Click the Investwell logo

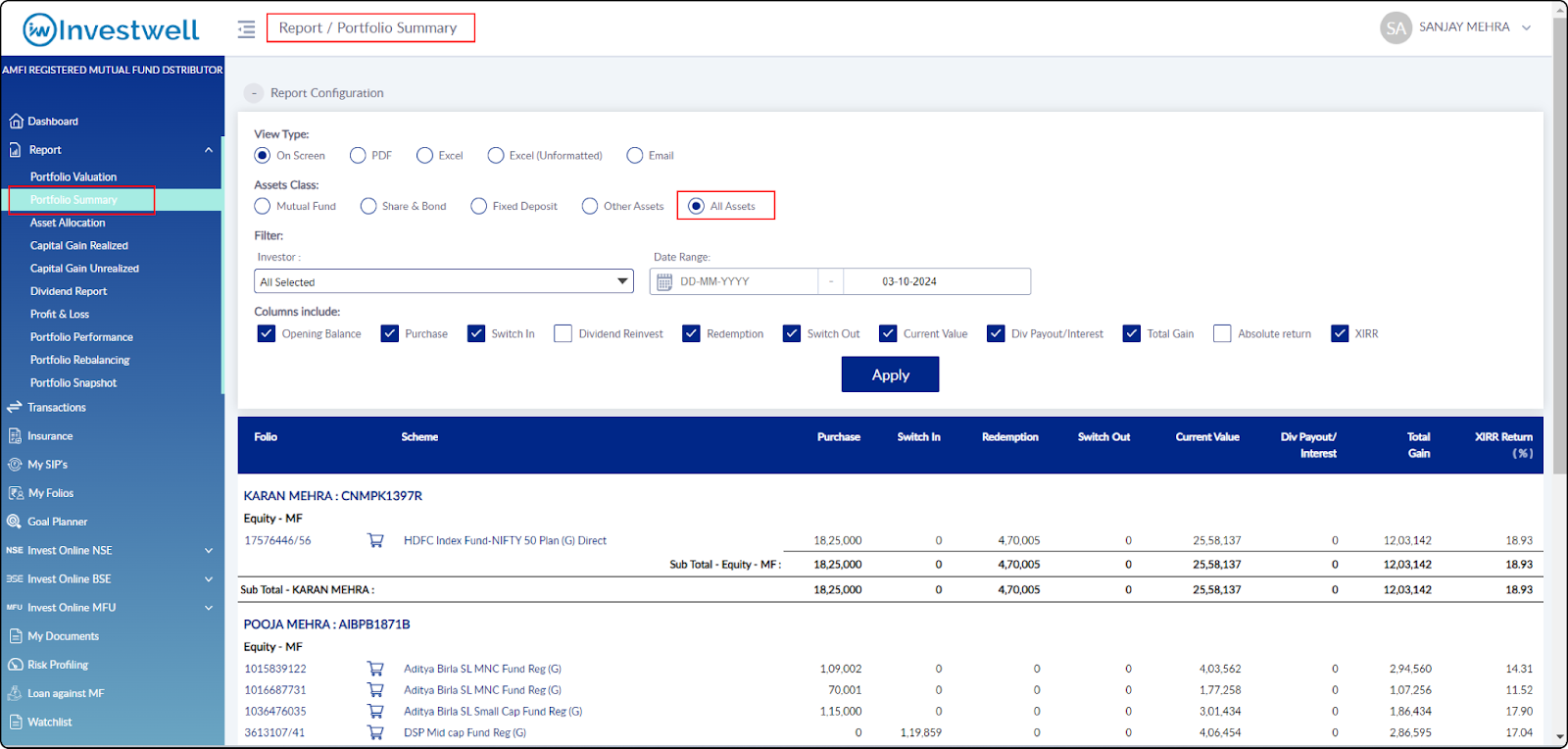pos(111,30)
